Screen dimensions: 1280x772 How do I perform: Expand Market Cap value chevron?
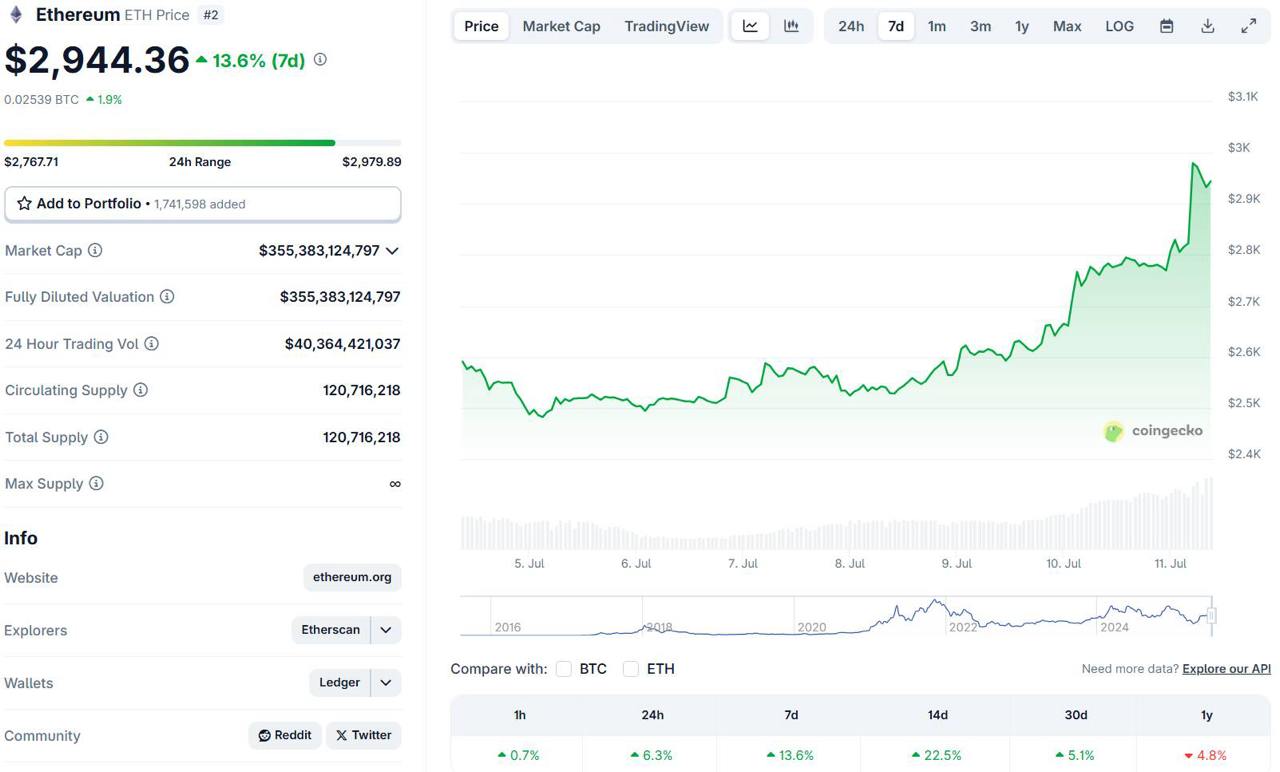pyautogui.click(x=392, y=251)
